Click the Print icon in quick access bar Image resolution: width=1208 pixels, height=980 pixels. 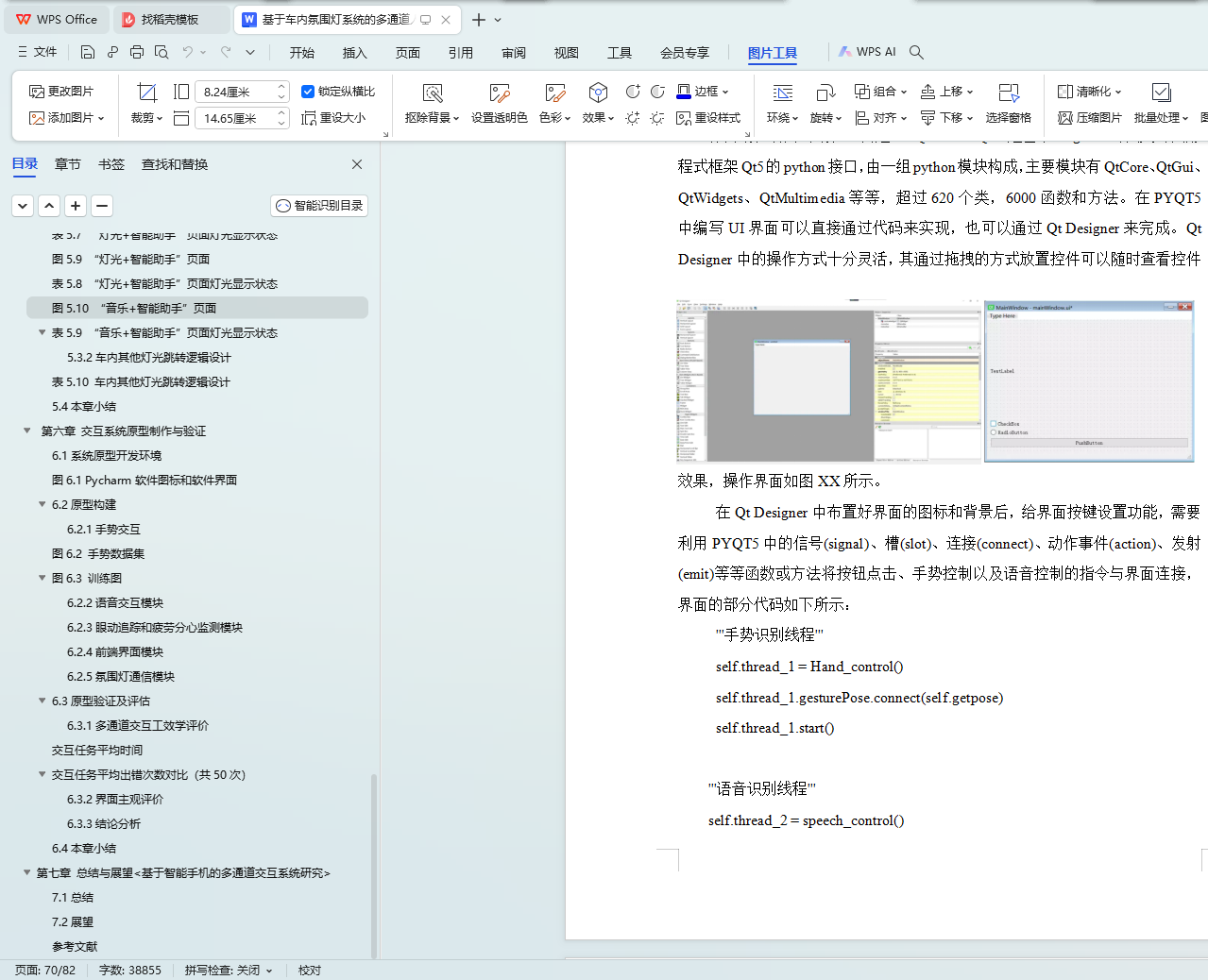(137, 52)
